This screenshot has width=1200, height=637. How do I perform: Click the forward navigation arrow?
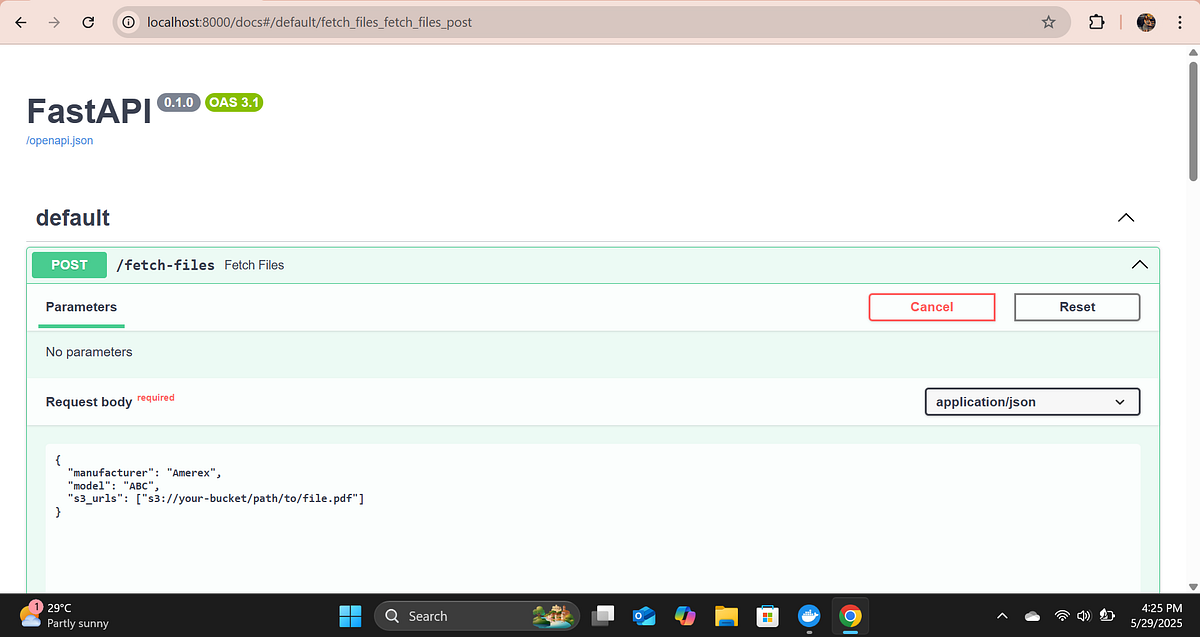coord(54,21)
